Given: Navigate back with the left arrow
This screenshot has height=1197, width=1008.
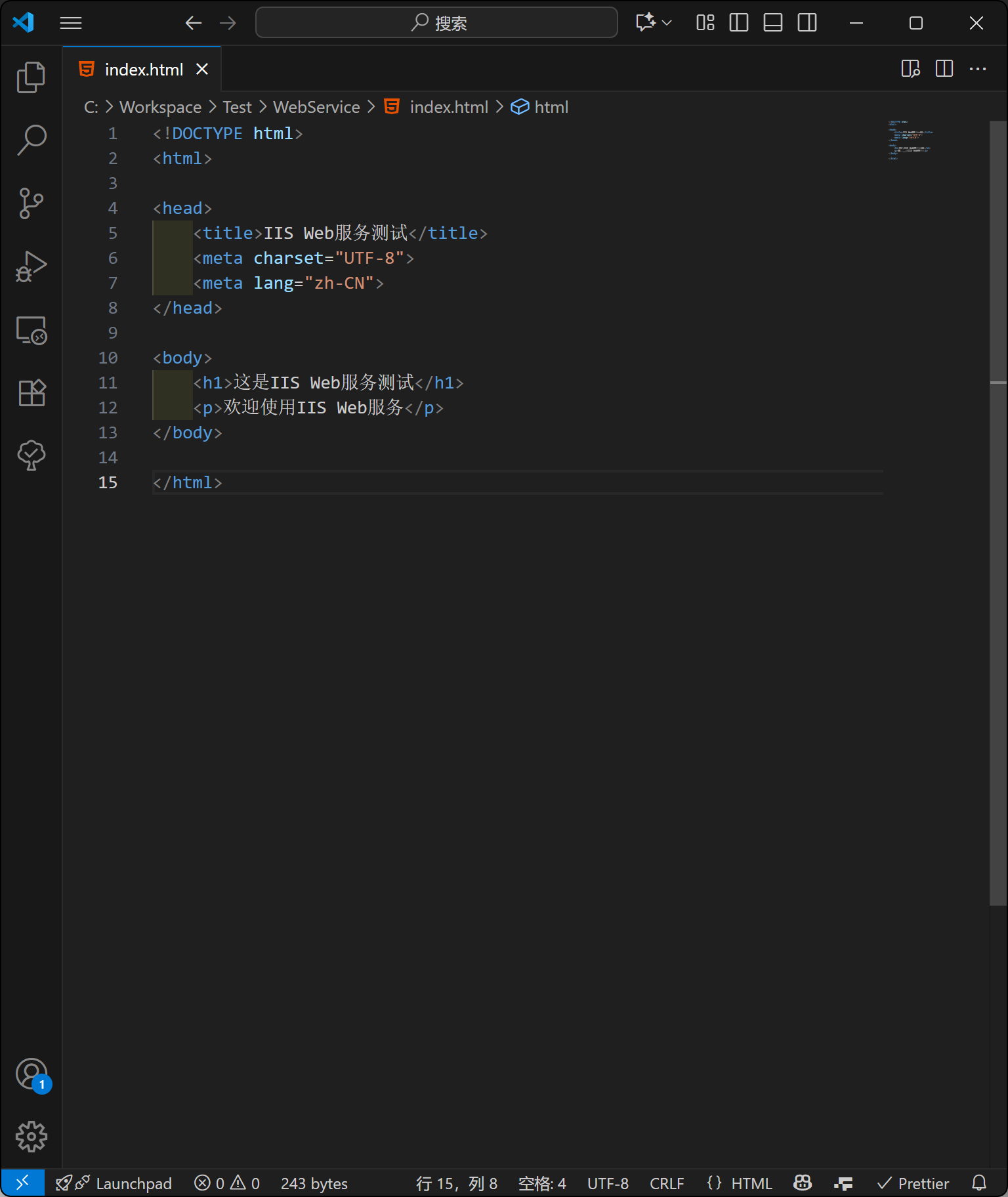Looking at the screenshot, I should 193,23.
